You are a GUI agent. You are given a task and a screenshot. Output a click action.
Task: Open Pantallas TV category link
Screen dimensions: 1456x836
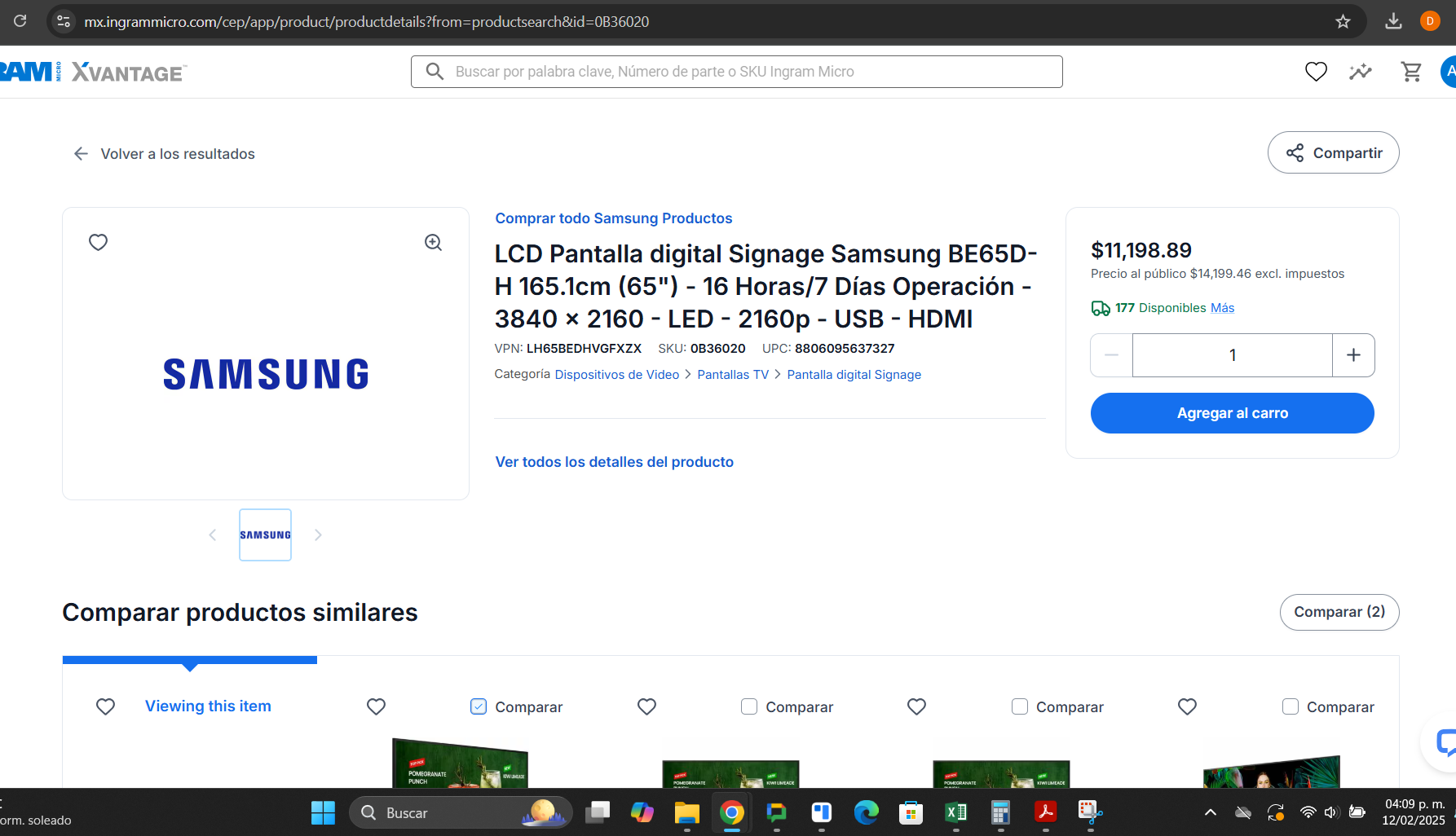[733, 375]
